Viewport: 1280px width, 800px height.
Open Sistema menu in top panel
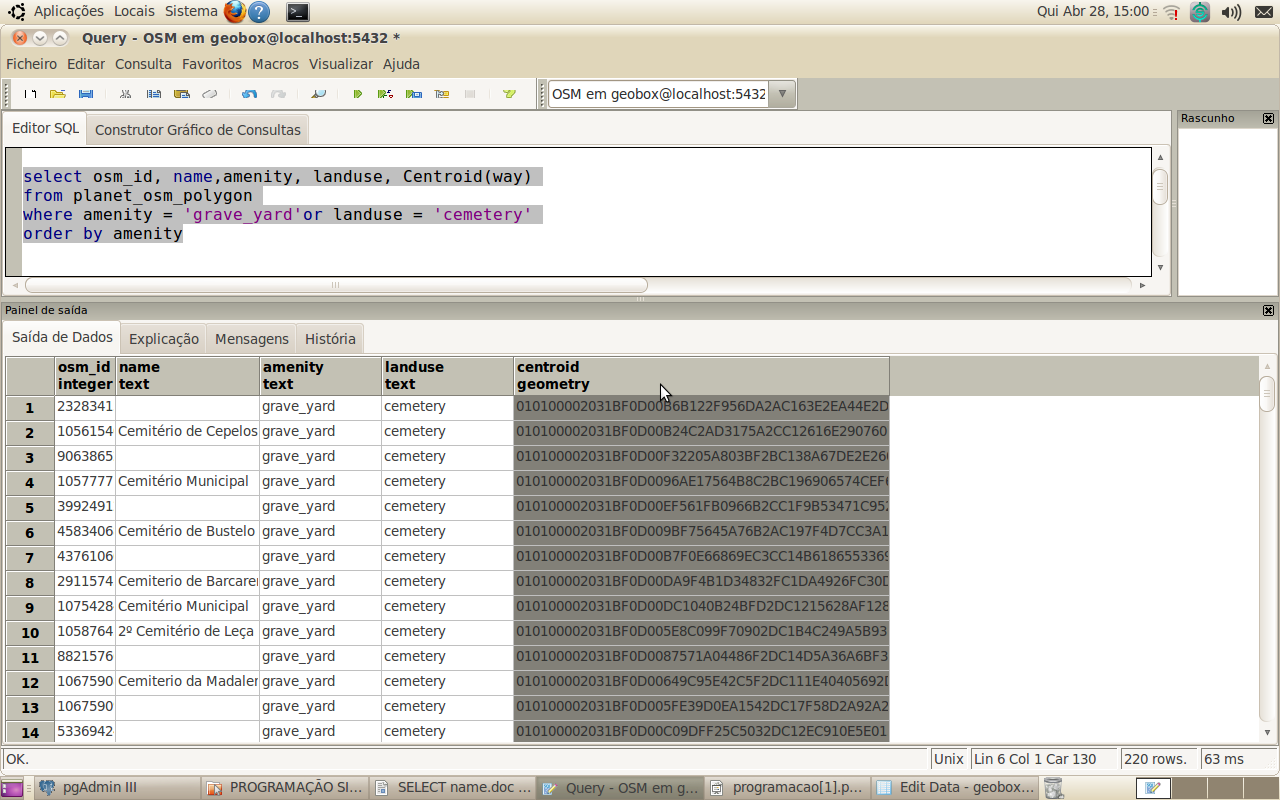(191, 11)
